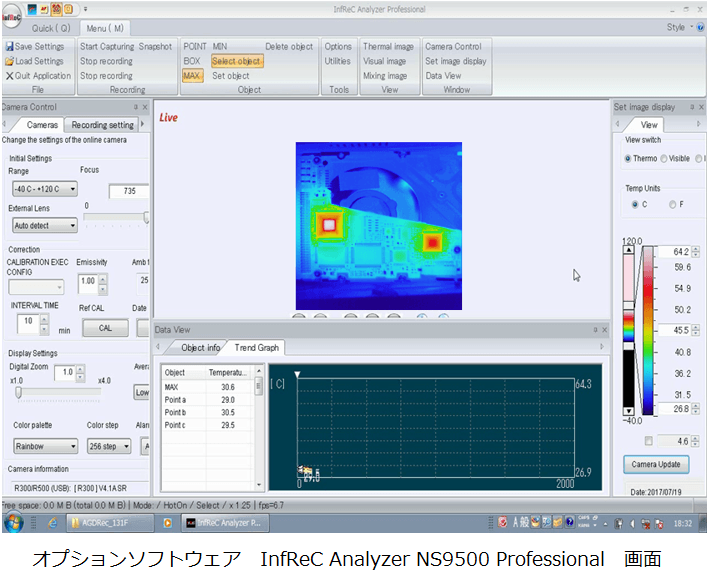Open the Windows Start menu orb
Screen dimensions: 708x573
tap(13, 522)
